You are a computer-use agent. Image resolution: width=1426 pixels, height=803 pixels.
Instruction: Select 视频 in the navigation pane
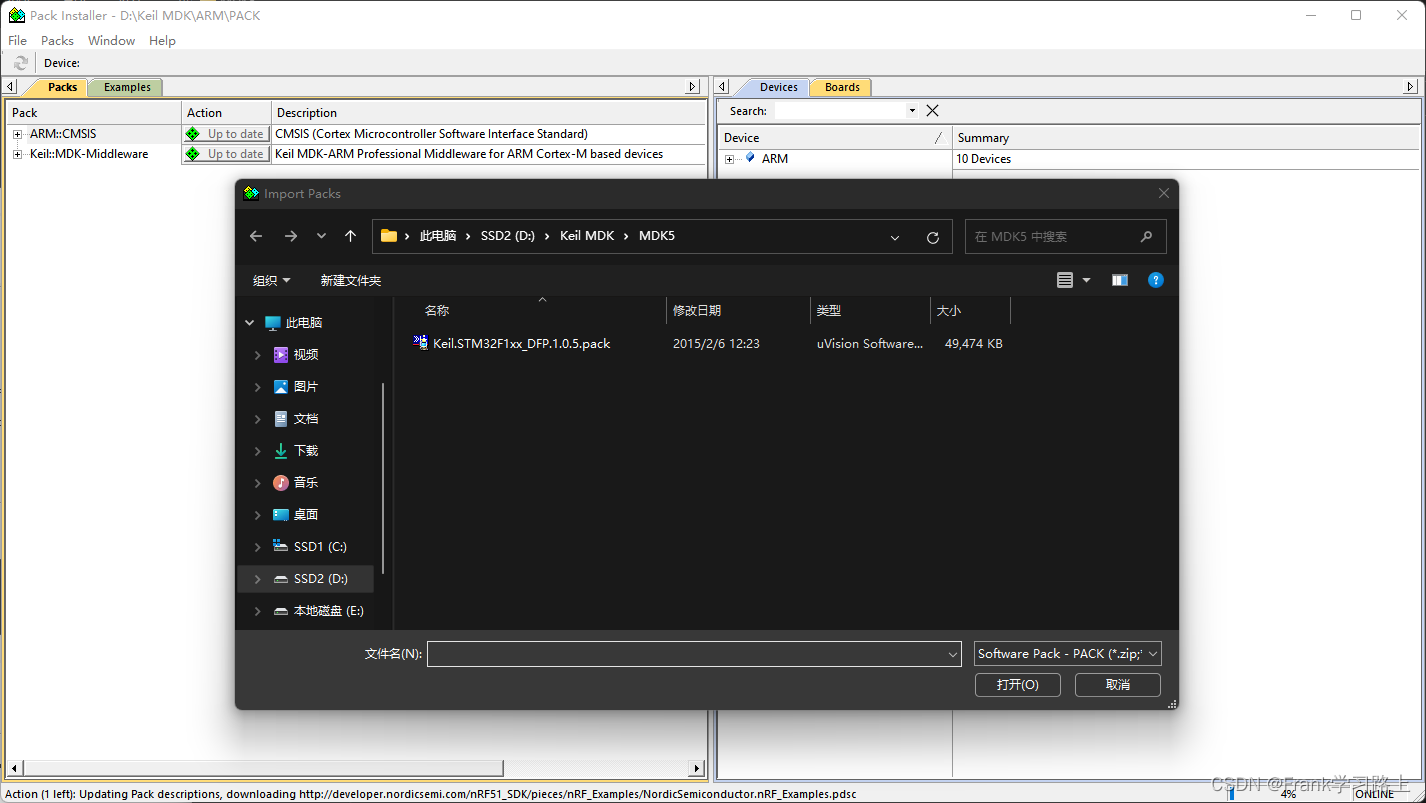[x=306, y=355]
